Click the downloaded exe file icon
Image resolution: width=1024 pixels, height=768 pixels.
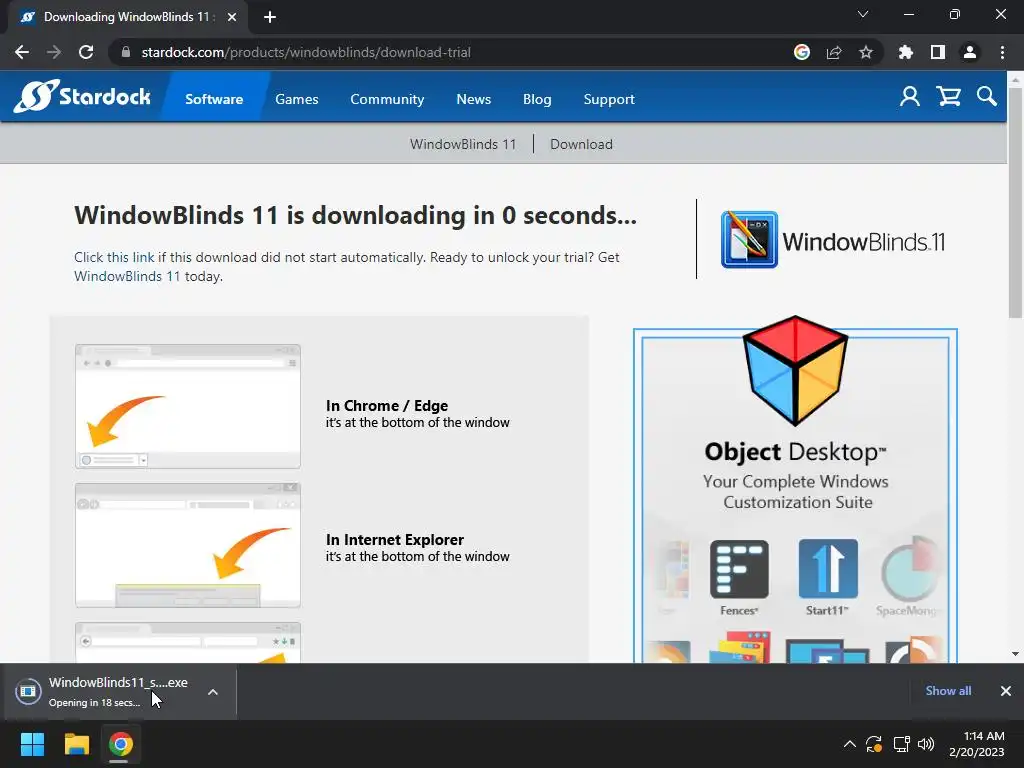(x=28, y=692)
